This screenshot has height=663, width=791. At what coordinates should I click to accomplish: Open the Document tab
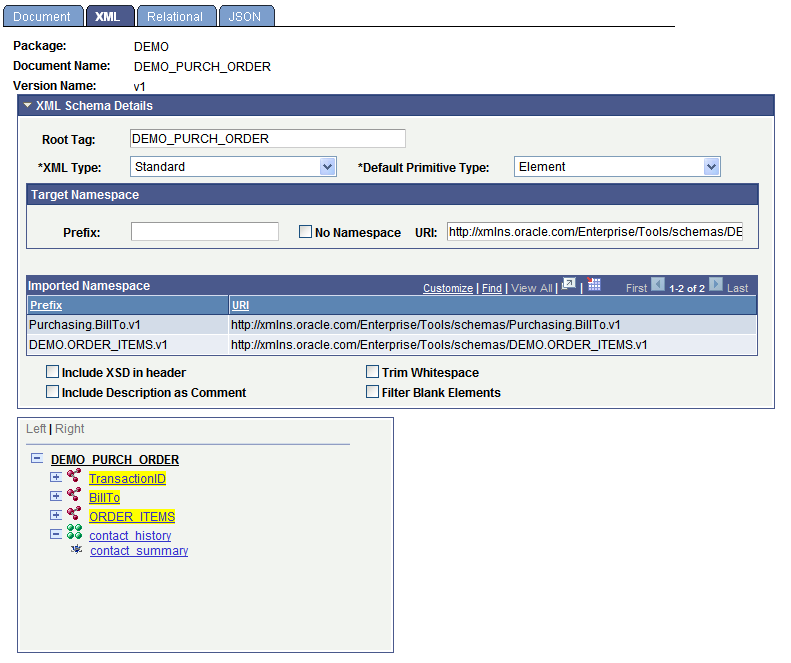[x=42, y=17]
